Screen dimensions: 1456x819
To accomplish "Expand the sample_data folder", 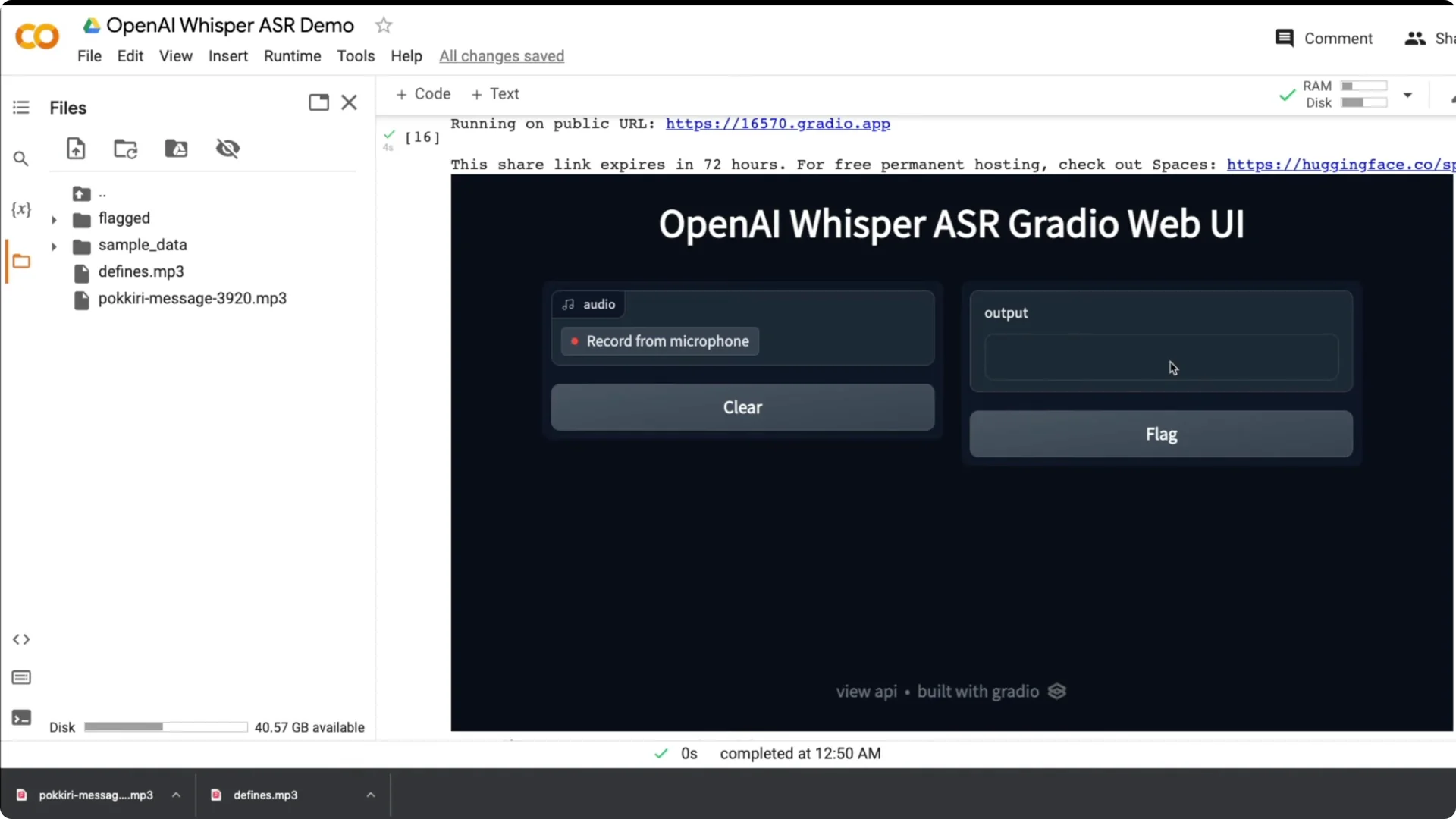I will pyautogui.click(x=53, y=245).
